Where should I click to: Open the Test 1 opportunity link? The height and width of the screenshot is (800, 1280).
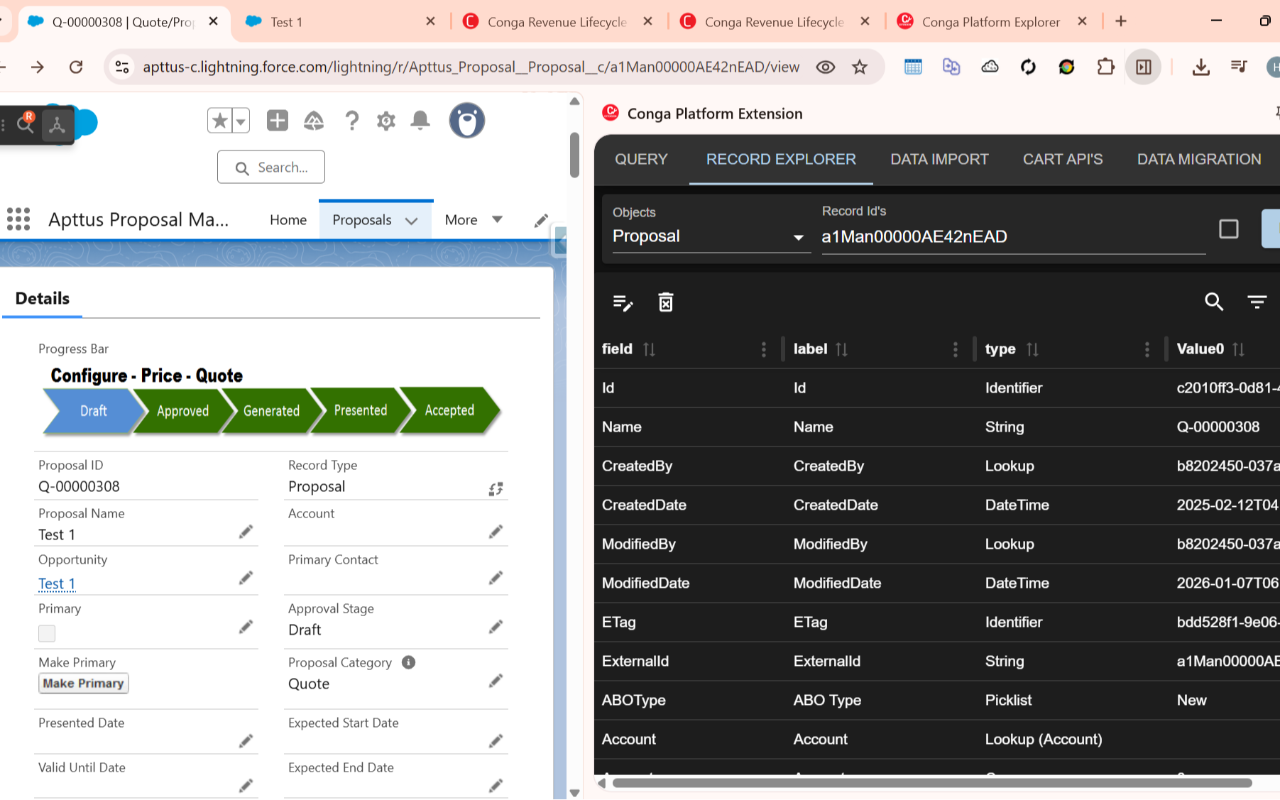[x=57, y=584]
